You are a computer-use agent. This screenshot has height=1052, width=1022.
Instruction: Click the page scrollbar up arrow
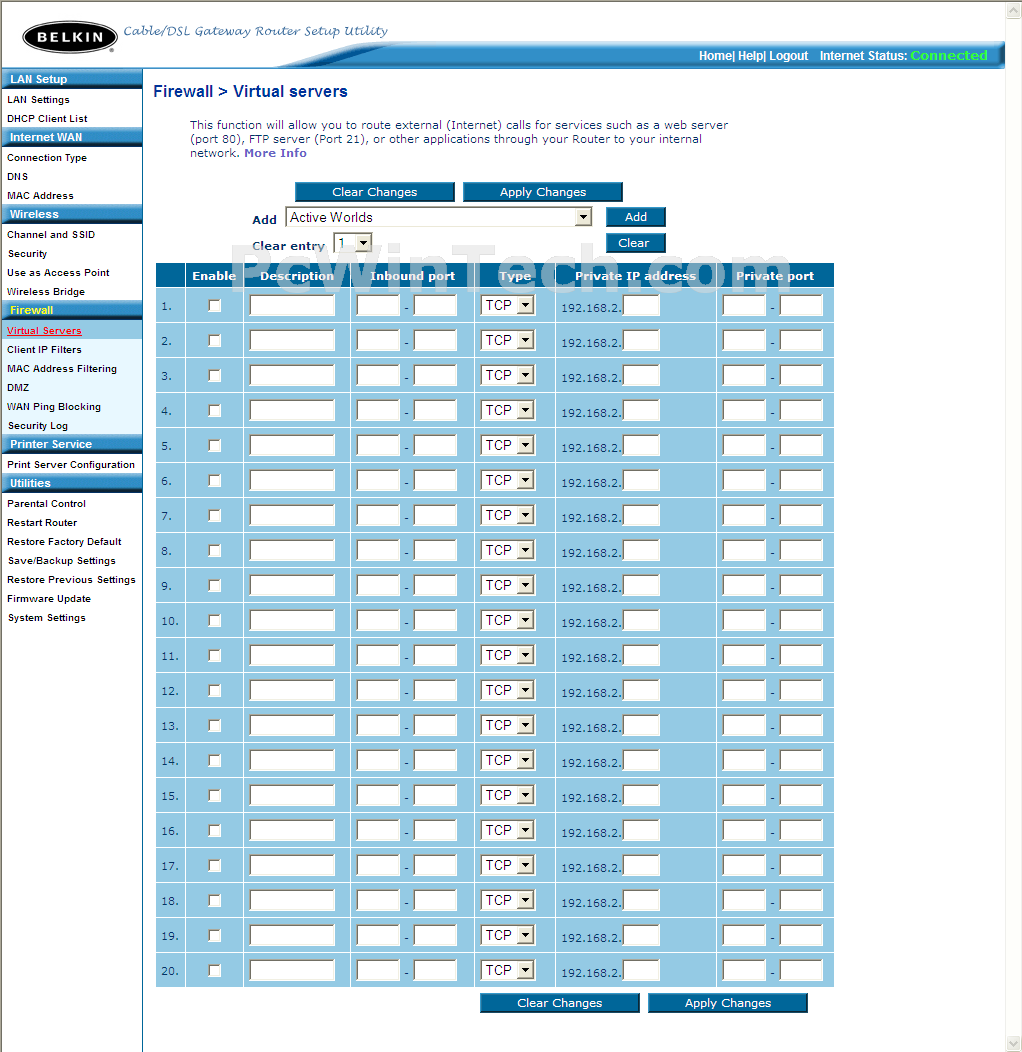click(x=1014, y=11)
